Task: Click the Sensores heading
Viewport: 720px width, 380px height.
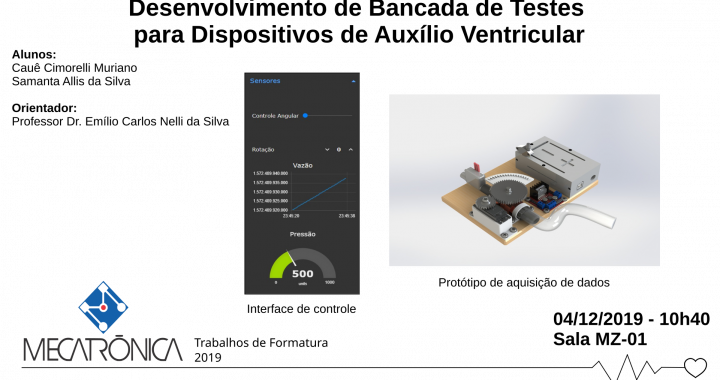Action: [265, 81]
